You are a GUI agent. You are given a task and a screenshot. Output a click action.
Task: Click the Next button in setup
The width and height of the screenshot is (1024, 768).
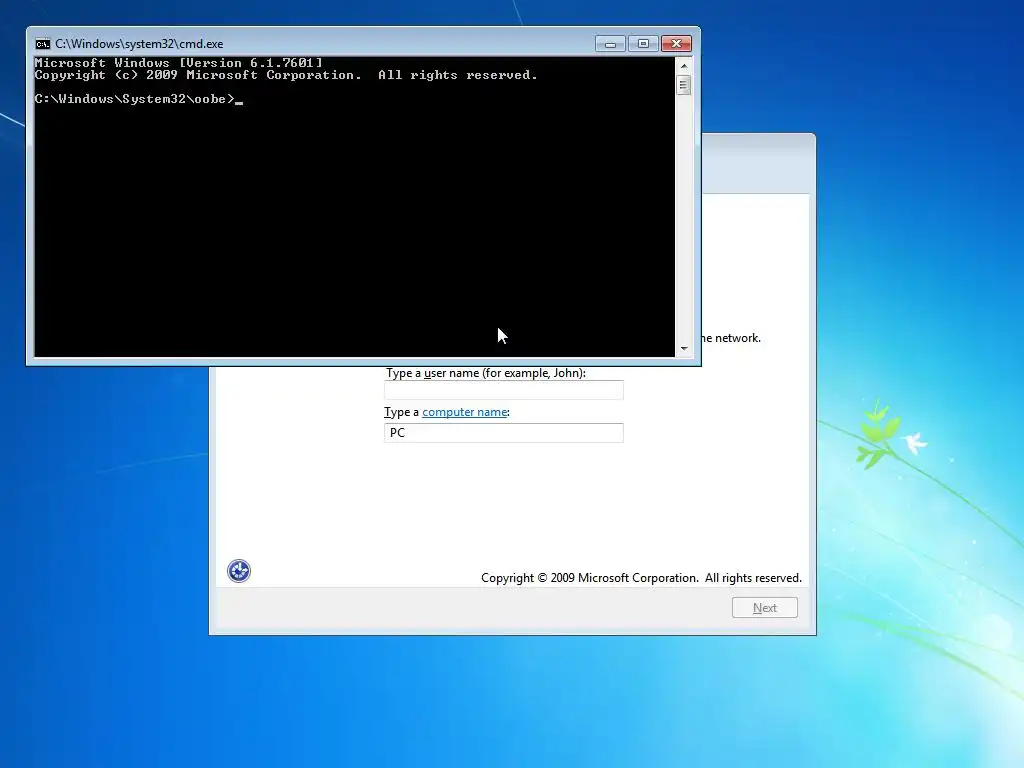coord(765,607)
